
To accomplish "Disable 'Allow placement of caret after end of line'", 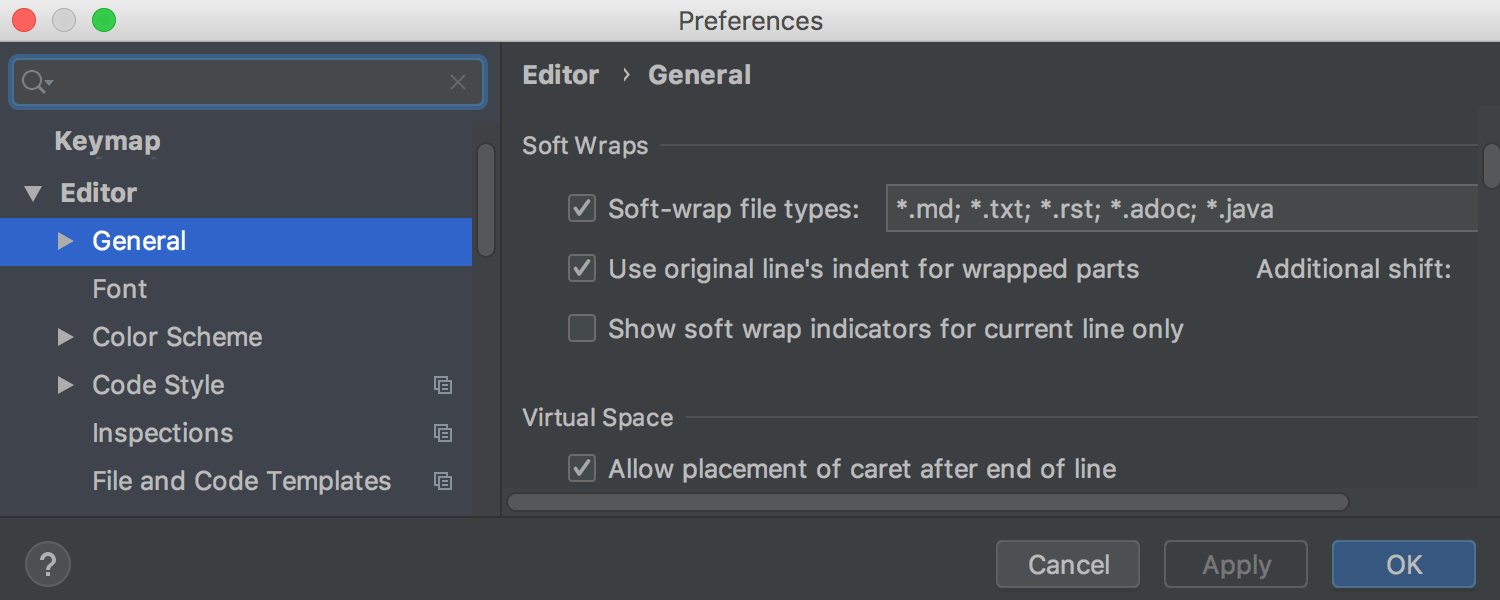I will pyautogui.click(x=581, y=468).
